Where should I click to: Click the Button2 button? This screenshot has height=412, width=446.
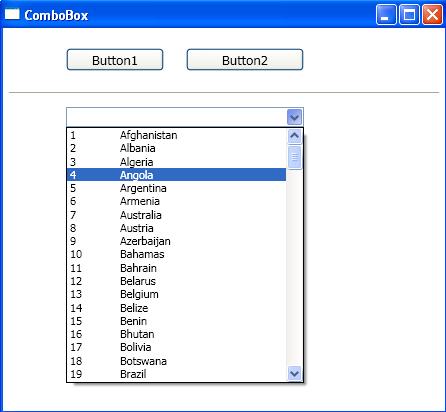tap(245, 60)
